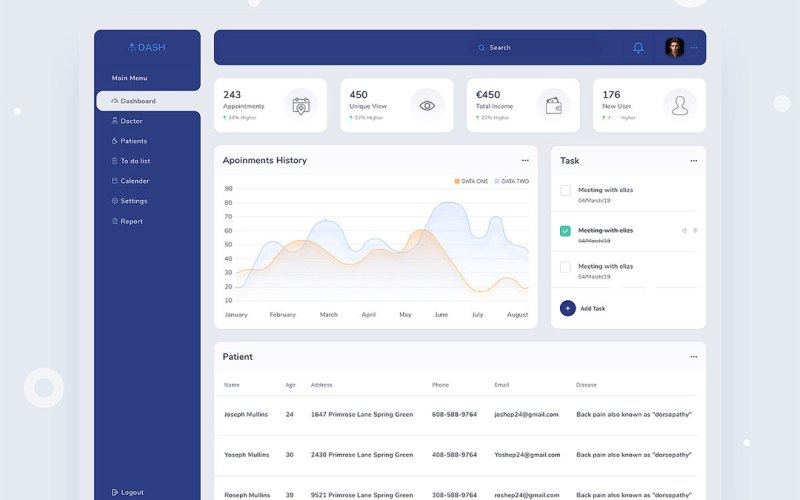Image resolution: width=800 pixels, height=500 pixels.
Task: Select Dashboard in the main menu
Action: pyautogui.click(x=148, y=101)
